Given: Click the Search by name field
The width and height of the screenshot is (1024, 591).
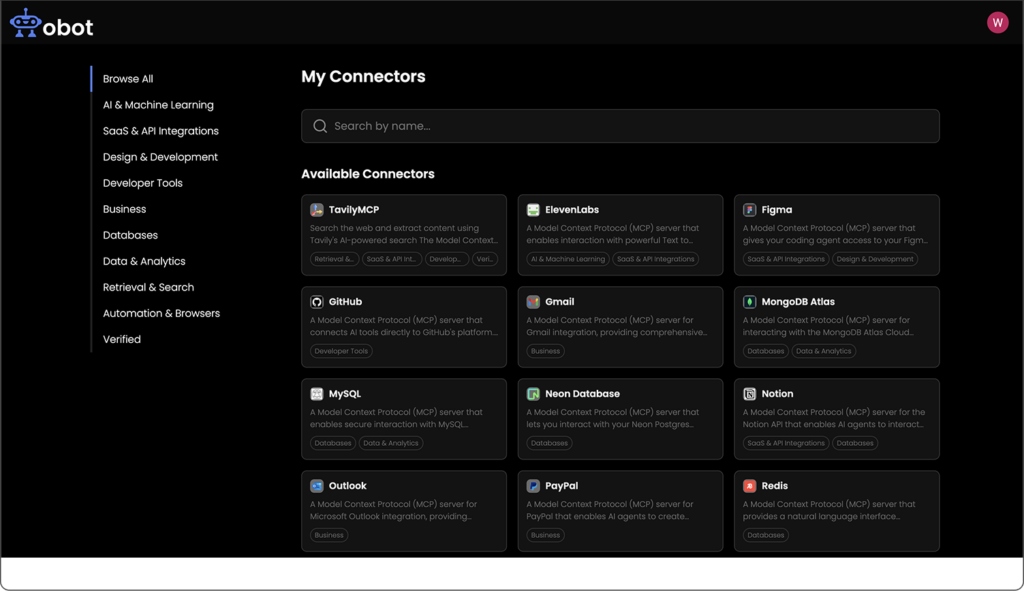Looking at the screenshot, I should pos(620,126).
